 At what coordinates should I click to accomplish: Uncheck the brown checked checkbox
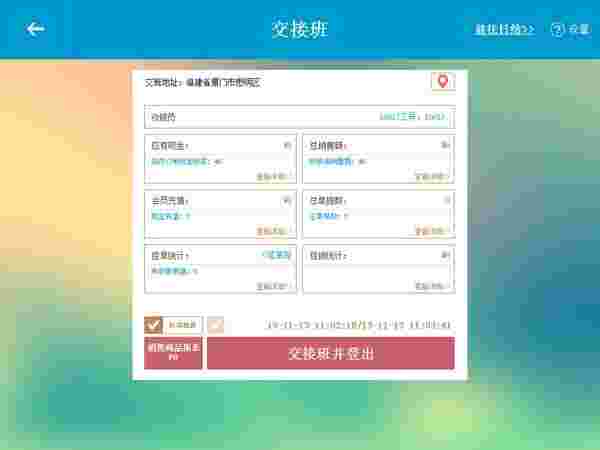(153, 325)
